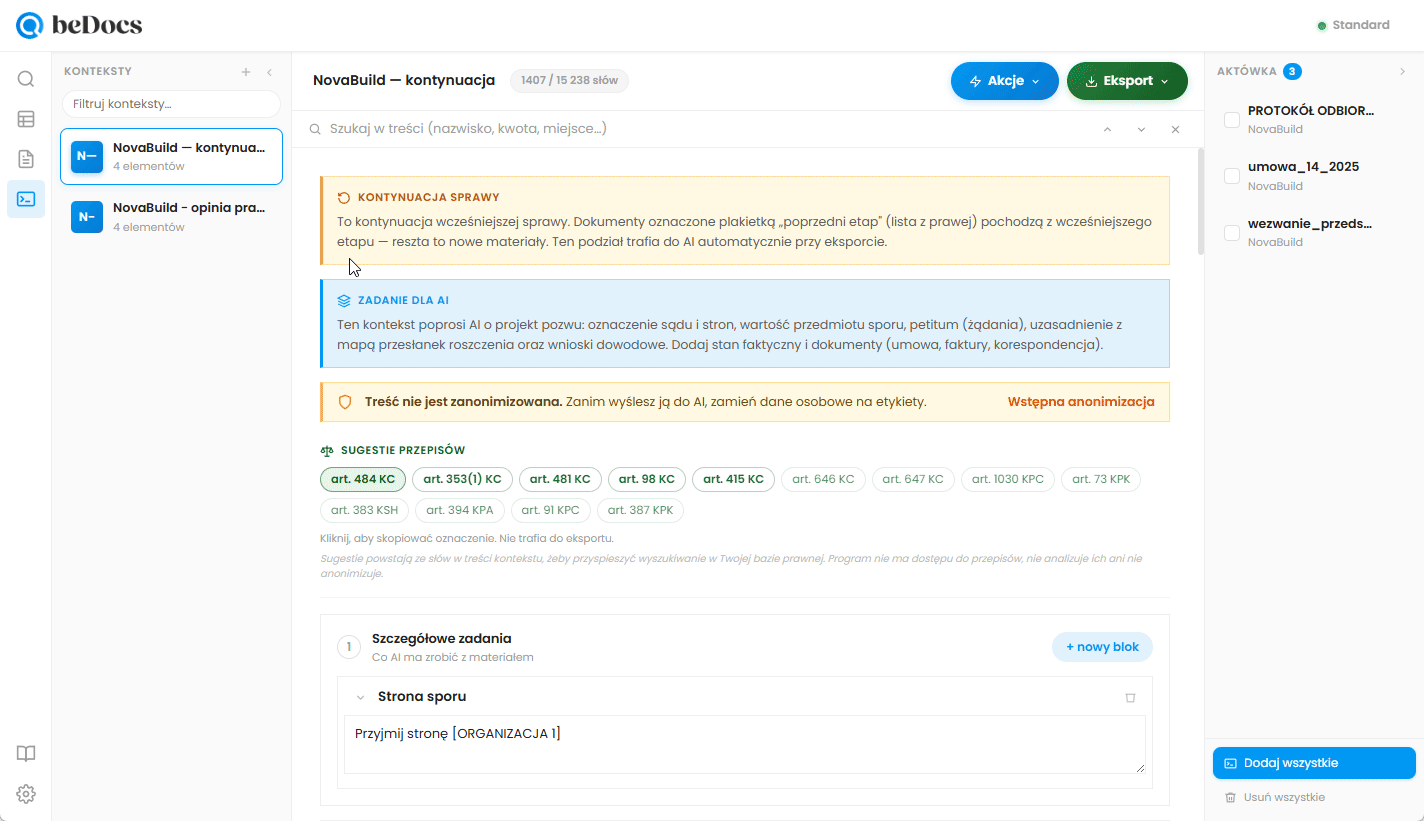Open settings gear in sidebar
The height and width of the screenshot is (821, 1424).
pyautogui.click(x=26, y=794)
